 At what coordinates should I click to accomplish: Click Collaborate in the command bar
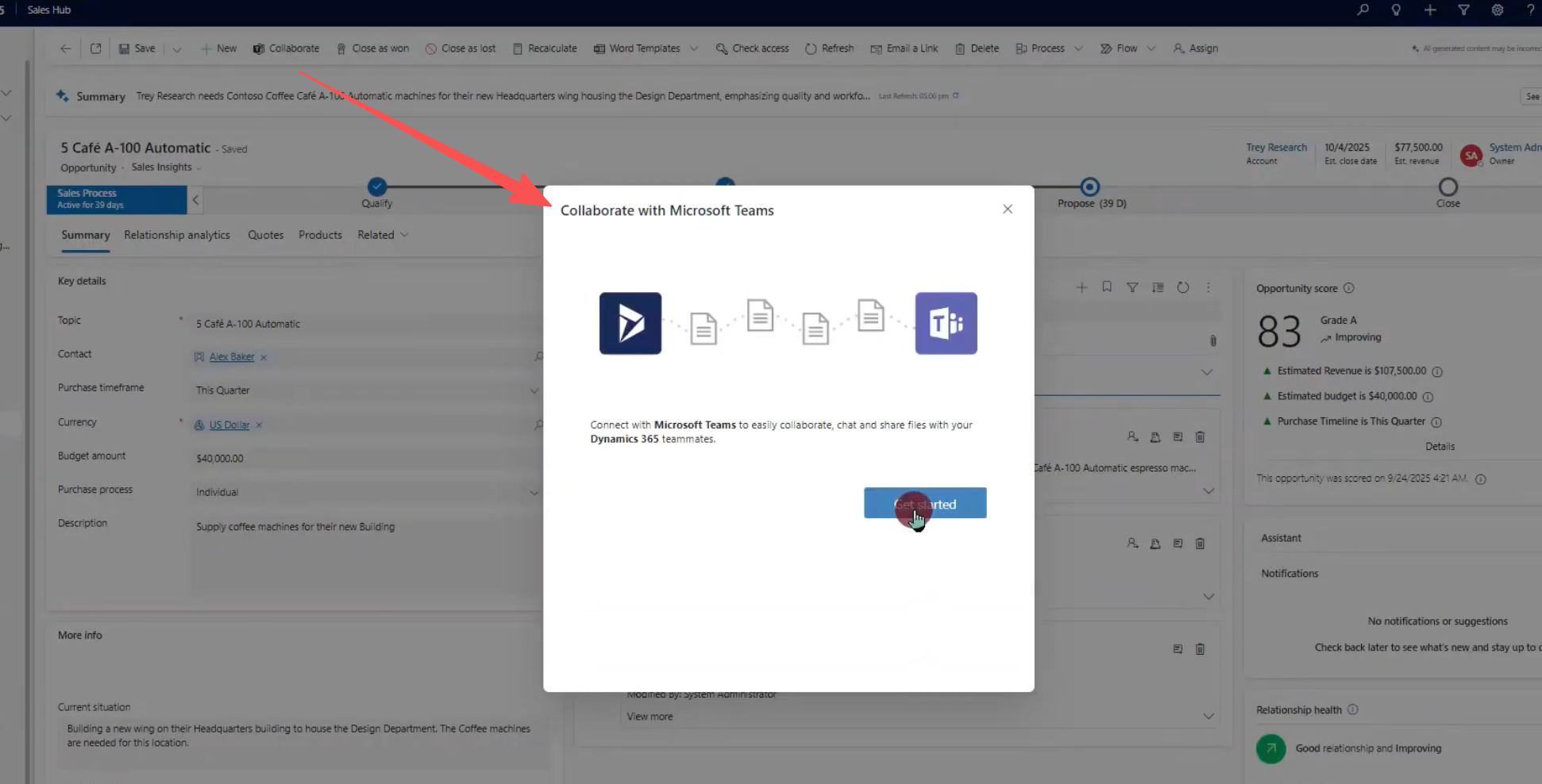[x=286, y=48]
